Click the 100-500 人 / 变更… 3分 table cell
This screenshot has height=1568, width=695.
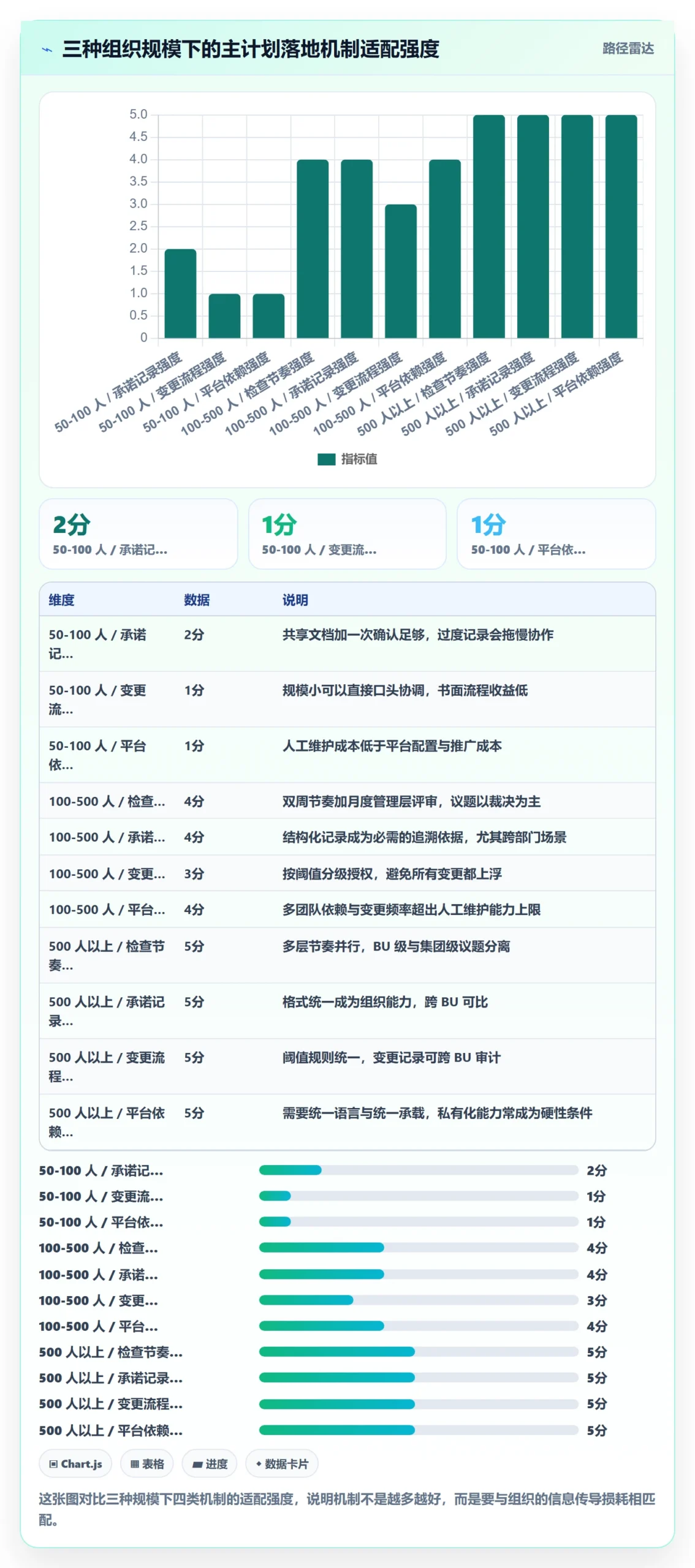point(194,873)
